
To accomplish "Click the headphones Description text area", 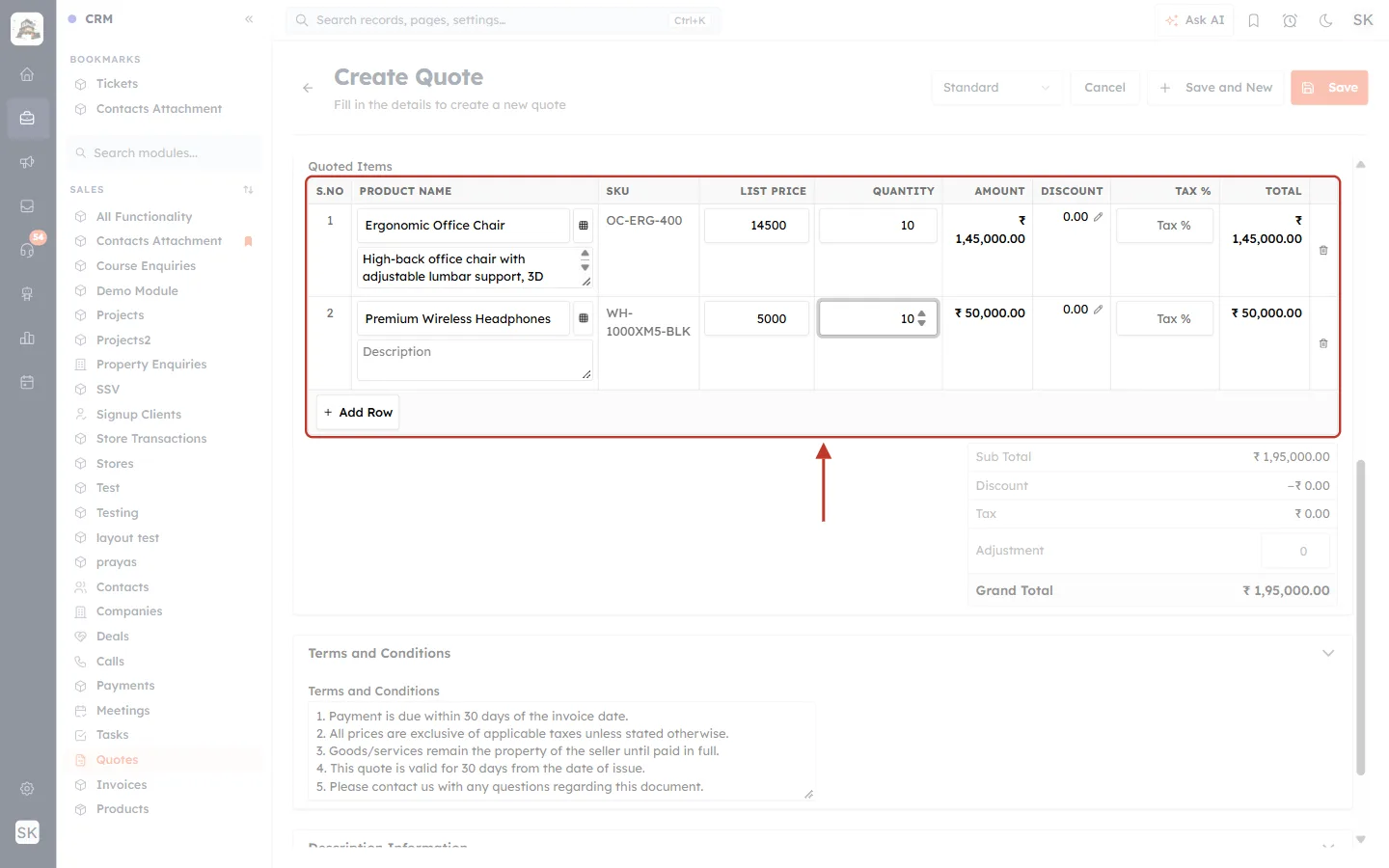I will click(x=475, y=360).
